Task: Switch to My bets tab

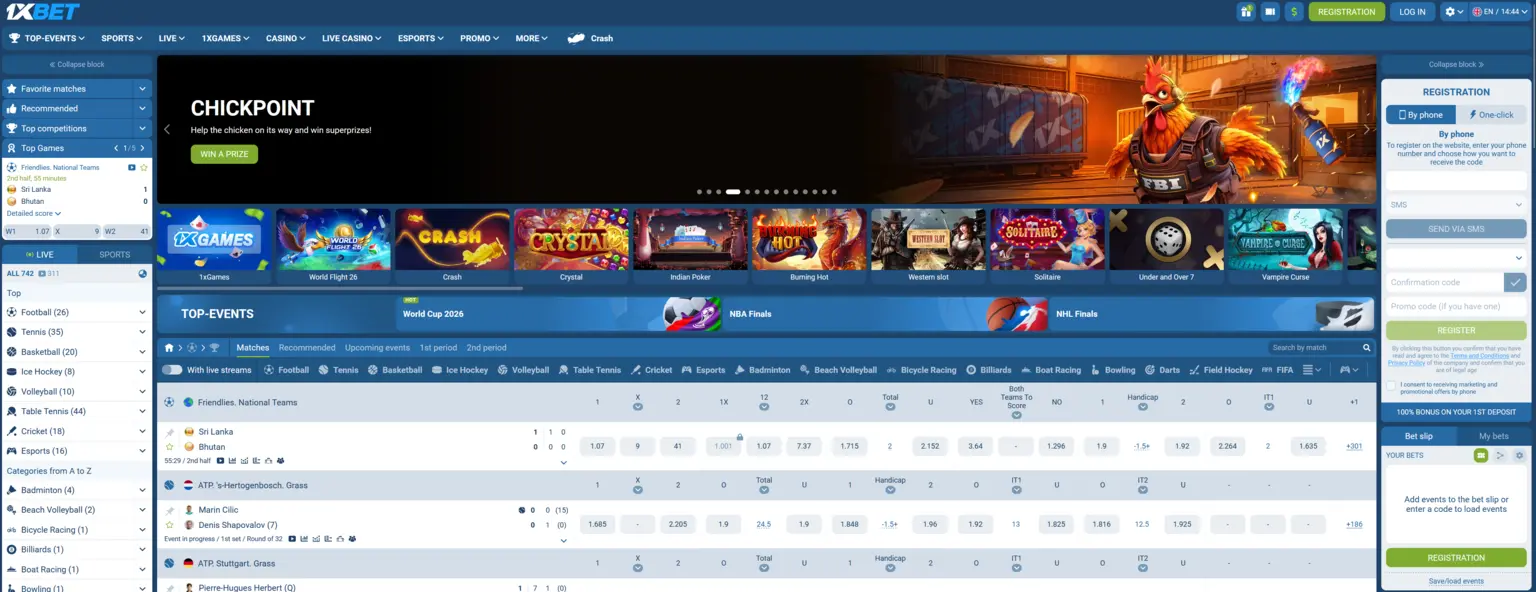Action: pos(1493,436)
